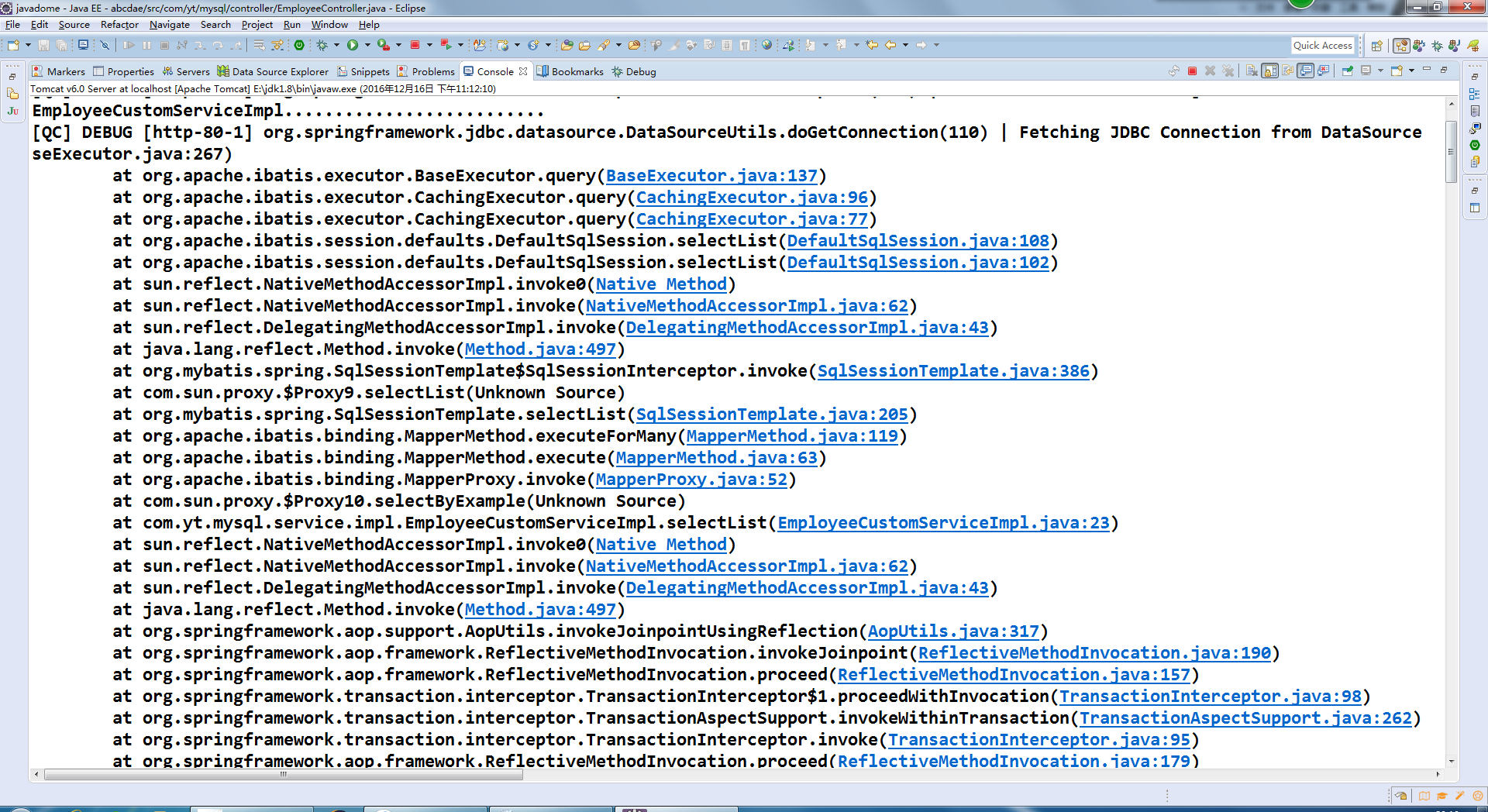The width and height of the screenshot is (1488, 812).
Task: Open the Open Console dropdown arrow
Action: (x=1411, y=71)
